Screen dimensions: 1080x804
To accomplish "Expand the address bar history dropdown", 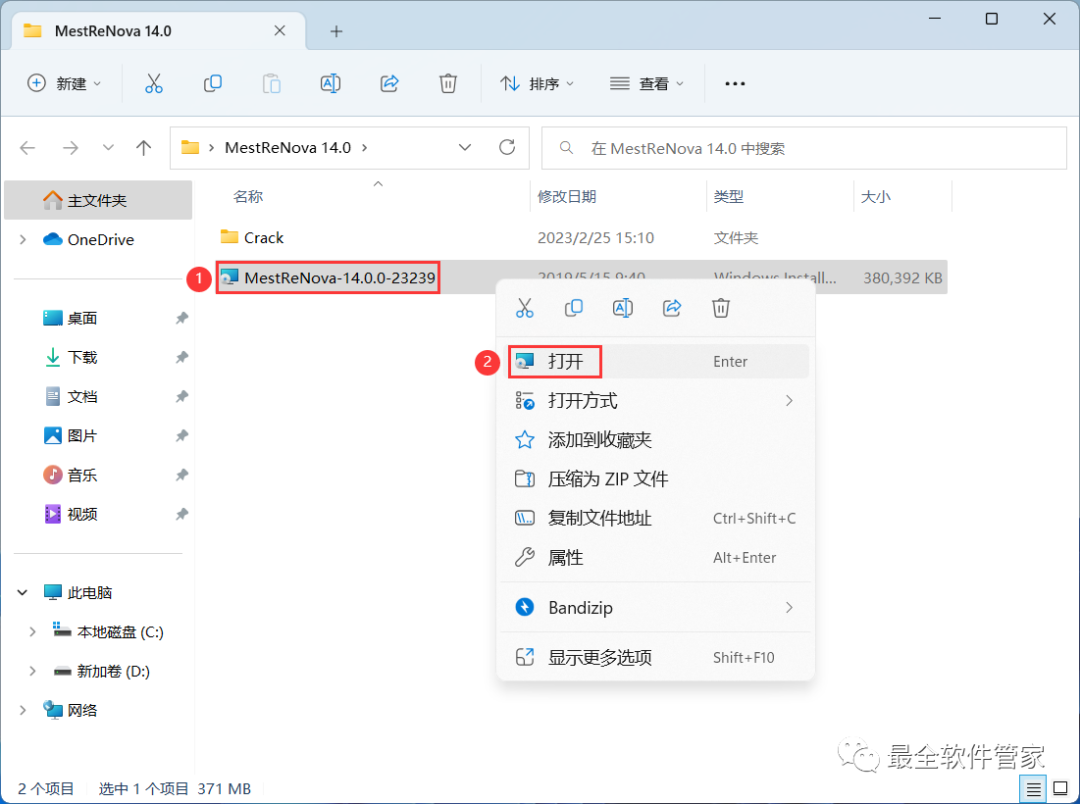I will (x=465, y=147).
